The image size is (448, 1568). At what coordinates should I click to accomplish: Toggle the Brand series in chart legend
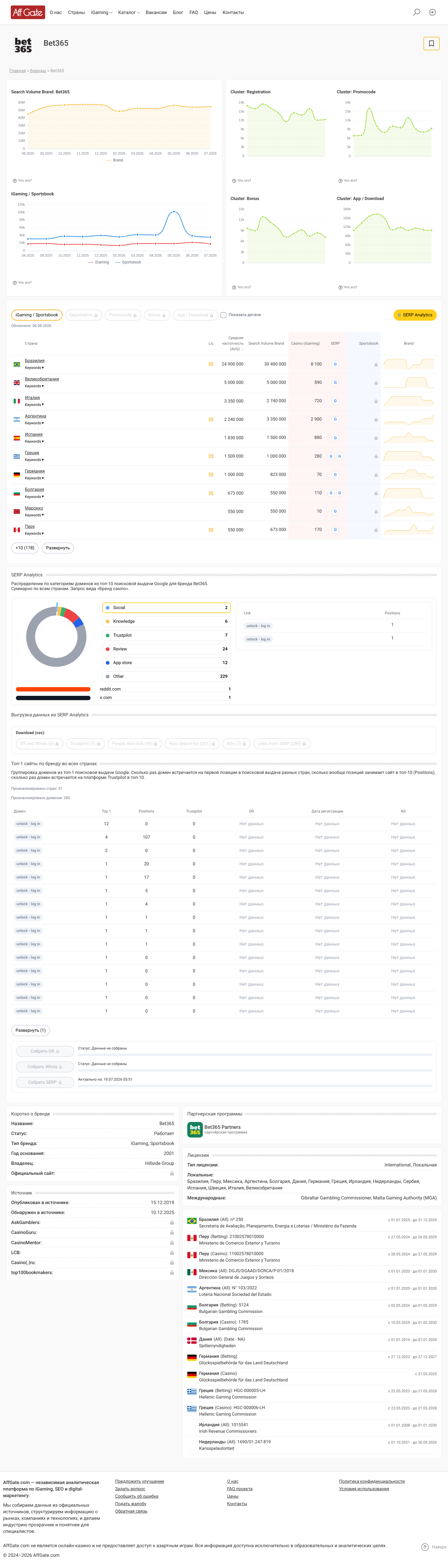[114, 160]
